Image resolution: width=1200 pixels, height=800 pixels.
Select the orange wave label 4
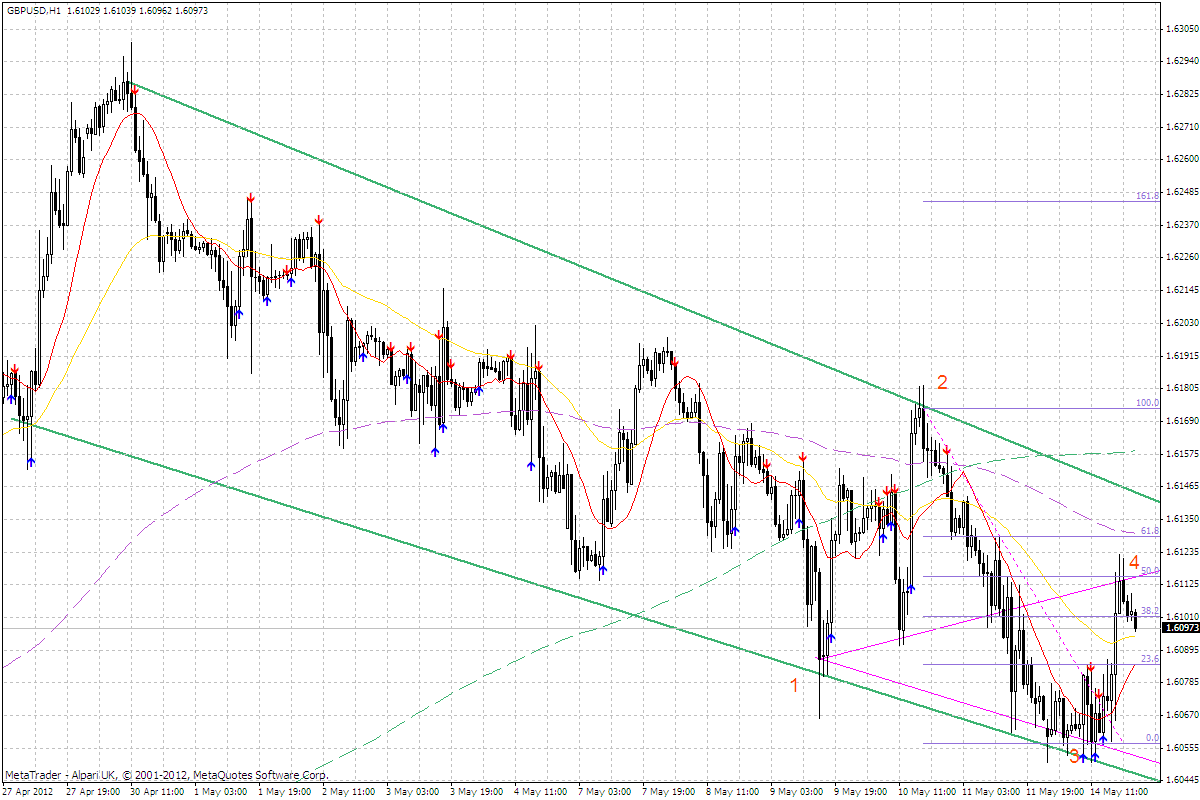pyautogui.click(x=1134, y=561)
